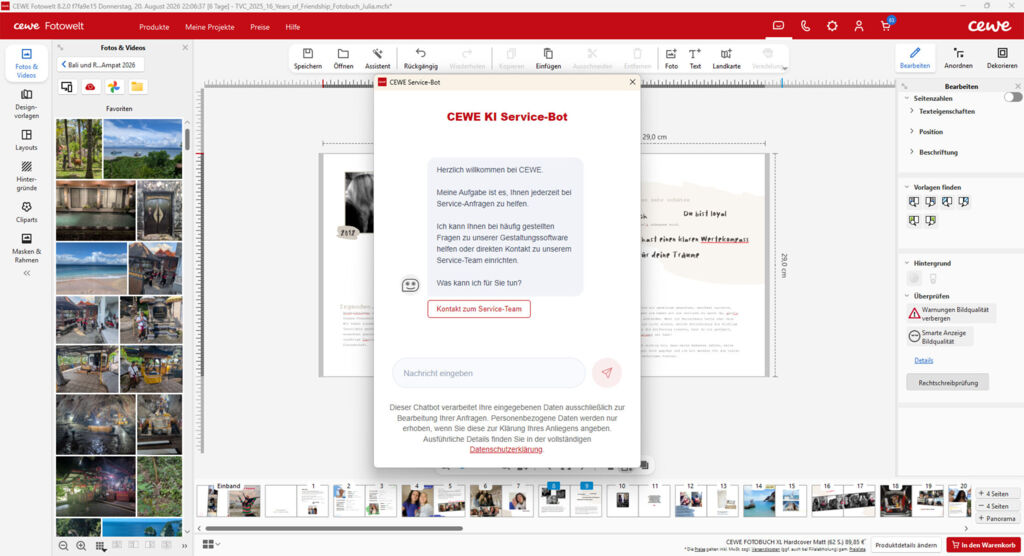Viewport: 1024px width, 556px height.
Task: Open the Designvorlagen sidebar panel
Action: (x=26, y=105)
